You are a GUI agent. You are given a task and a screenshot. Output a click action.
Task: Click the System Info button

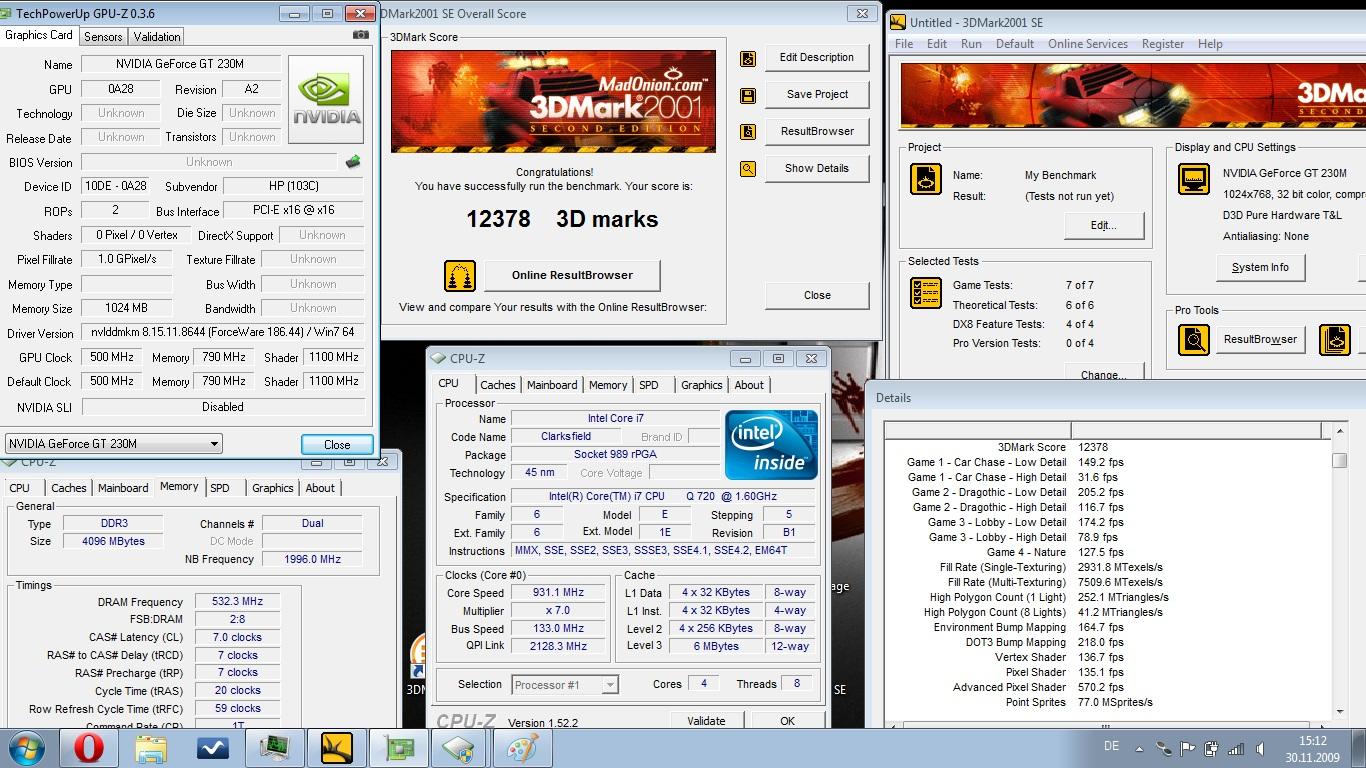pyautogui.click(x=1260, y=268)
